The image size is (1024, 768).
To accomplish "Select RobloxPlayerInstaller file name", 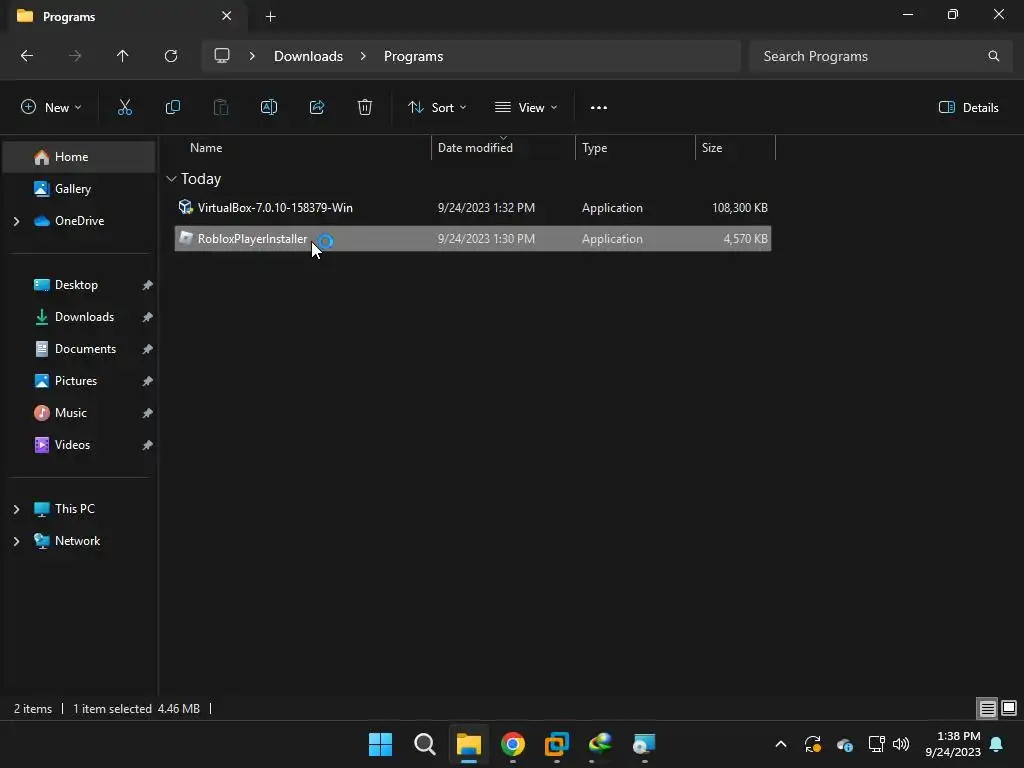I will [x=252, y=239].
